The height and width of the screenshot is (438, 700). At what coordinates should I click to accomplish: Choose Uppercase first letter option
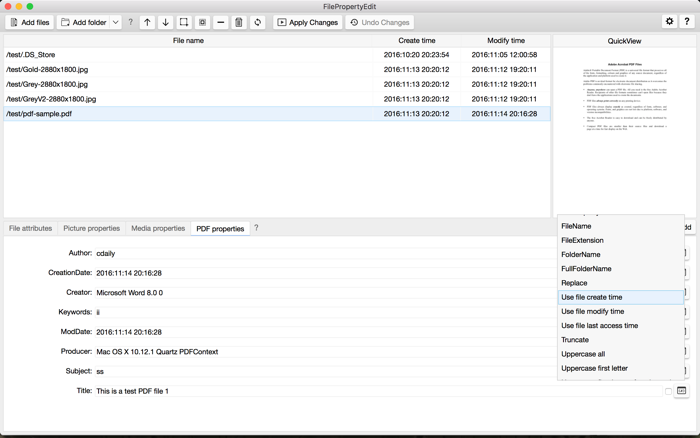click(x=621, y=368)
